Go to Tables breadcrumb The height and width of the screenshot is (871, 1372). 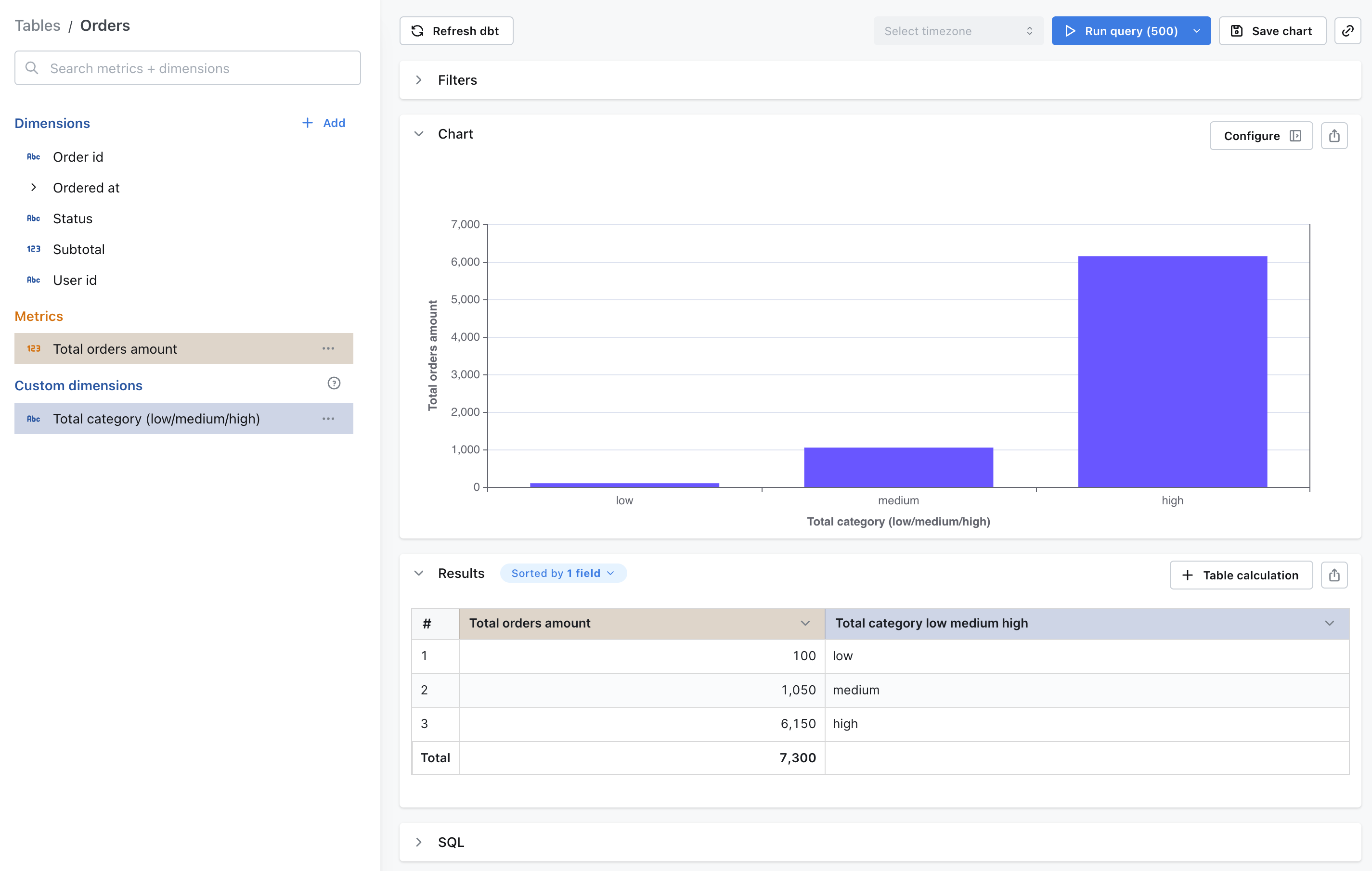(37, 26)
